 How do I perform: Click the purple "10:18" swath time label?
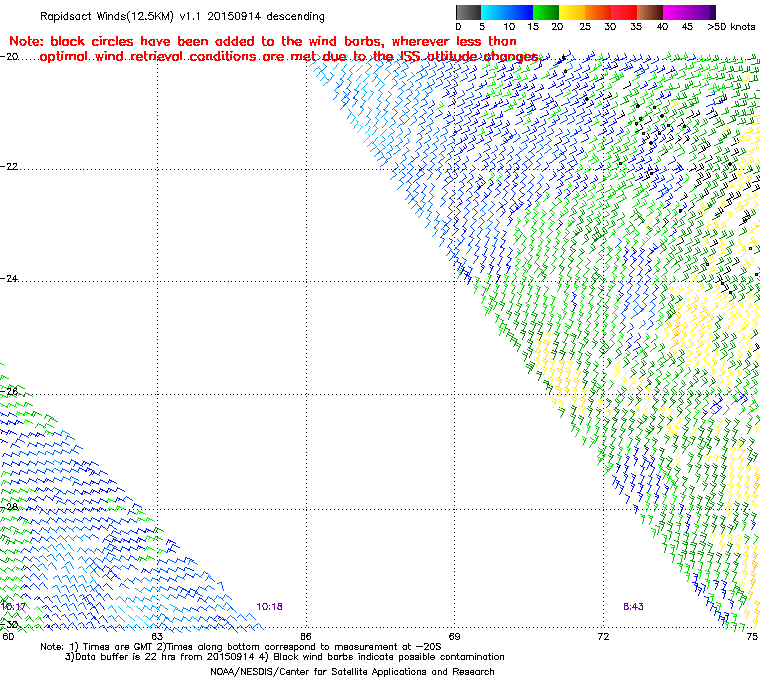click(x=269, y=607)
